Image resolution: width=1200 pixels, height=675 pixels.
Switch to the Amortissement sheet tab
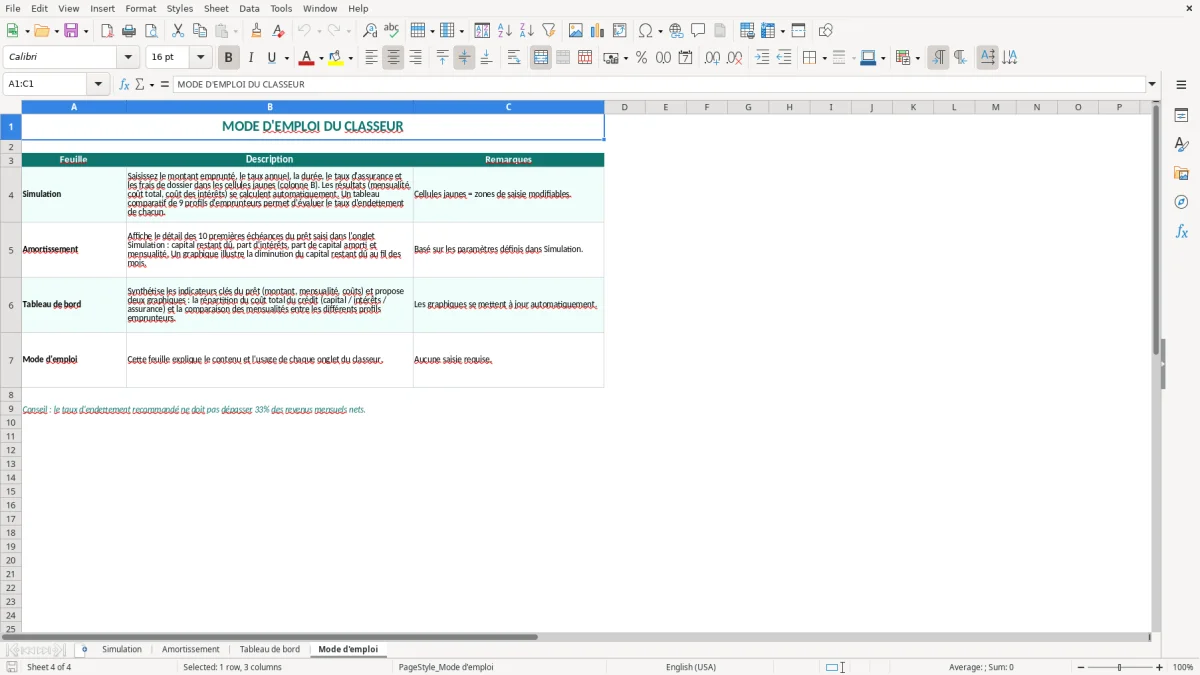click(x=190, y=650)
